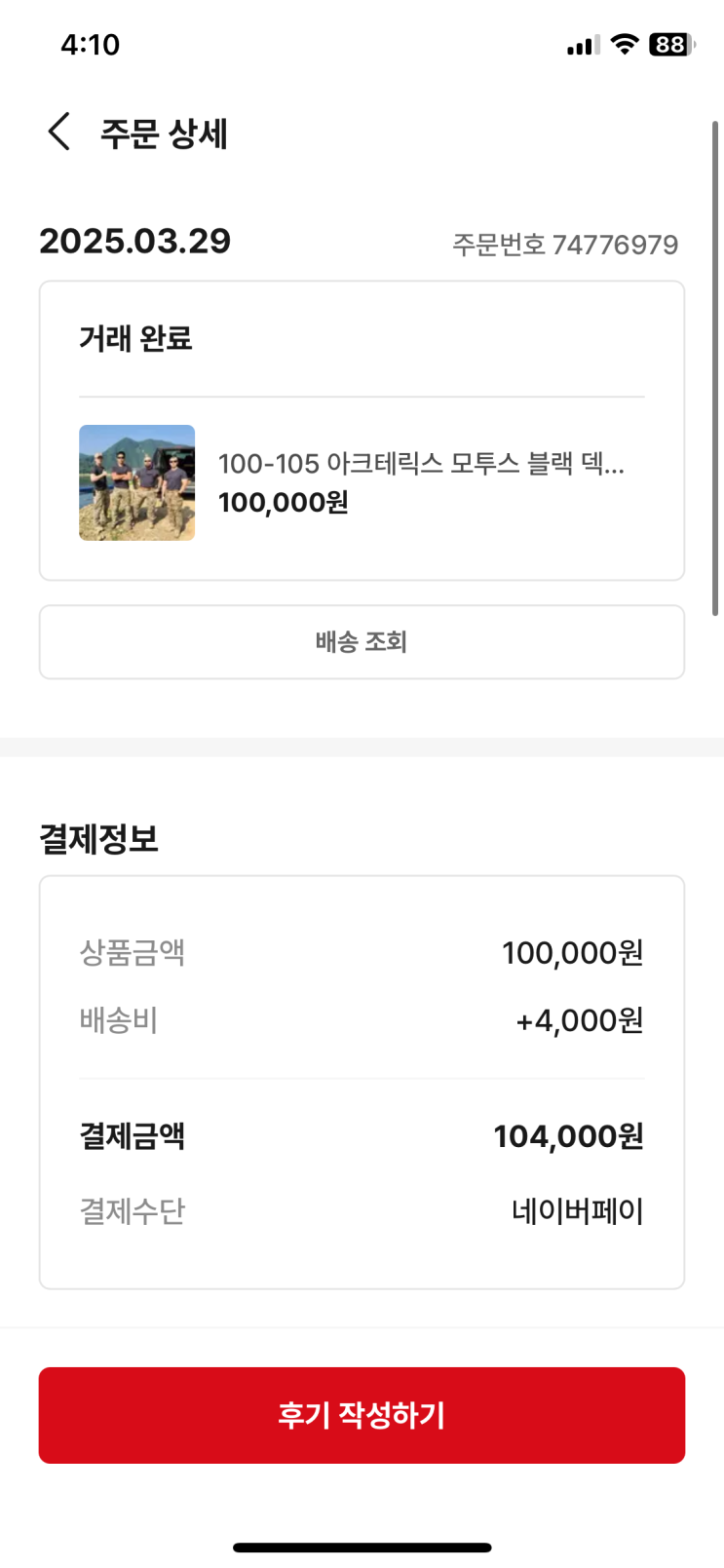Tap the 결제정보 section heading
This screenshot has height=1568, width=724.
[x=98, y=838]
